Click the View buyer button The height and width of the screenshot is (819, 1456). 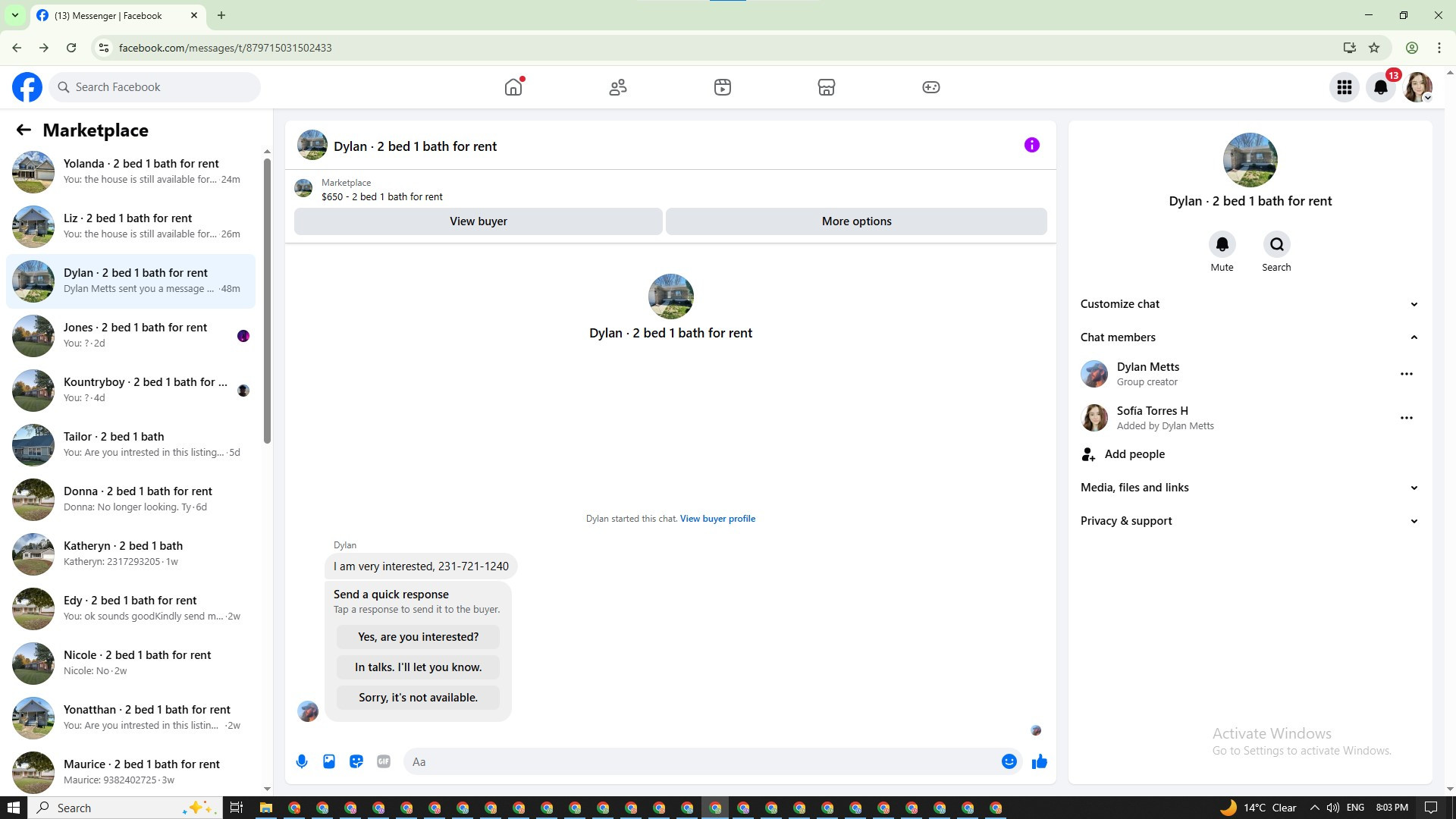[478, 221]
